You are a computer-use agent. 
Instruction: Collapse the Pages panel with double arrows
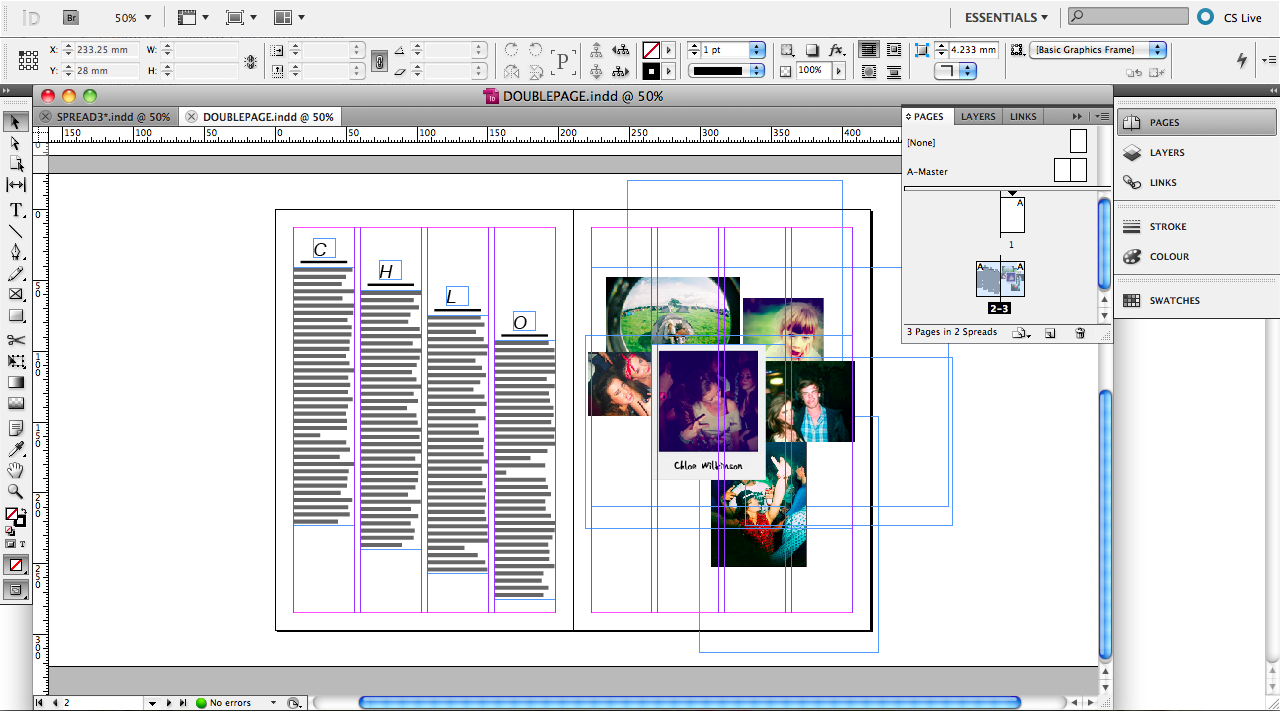point(1078,116)
